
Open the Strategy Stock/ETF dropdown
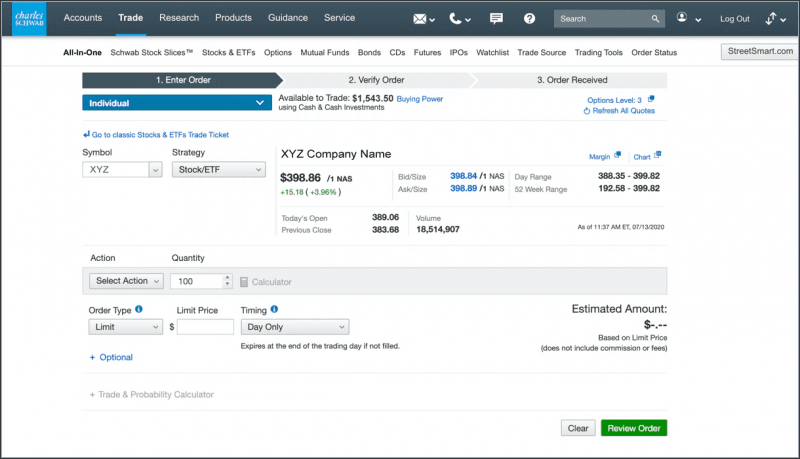click(x=219, y=170)
